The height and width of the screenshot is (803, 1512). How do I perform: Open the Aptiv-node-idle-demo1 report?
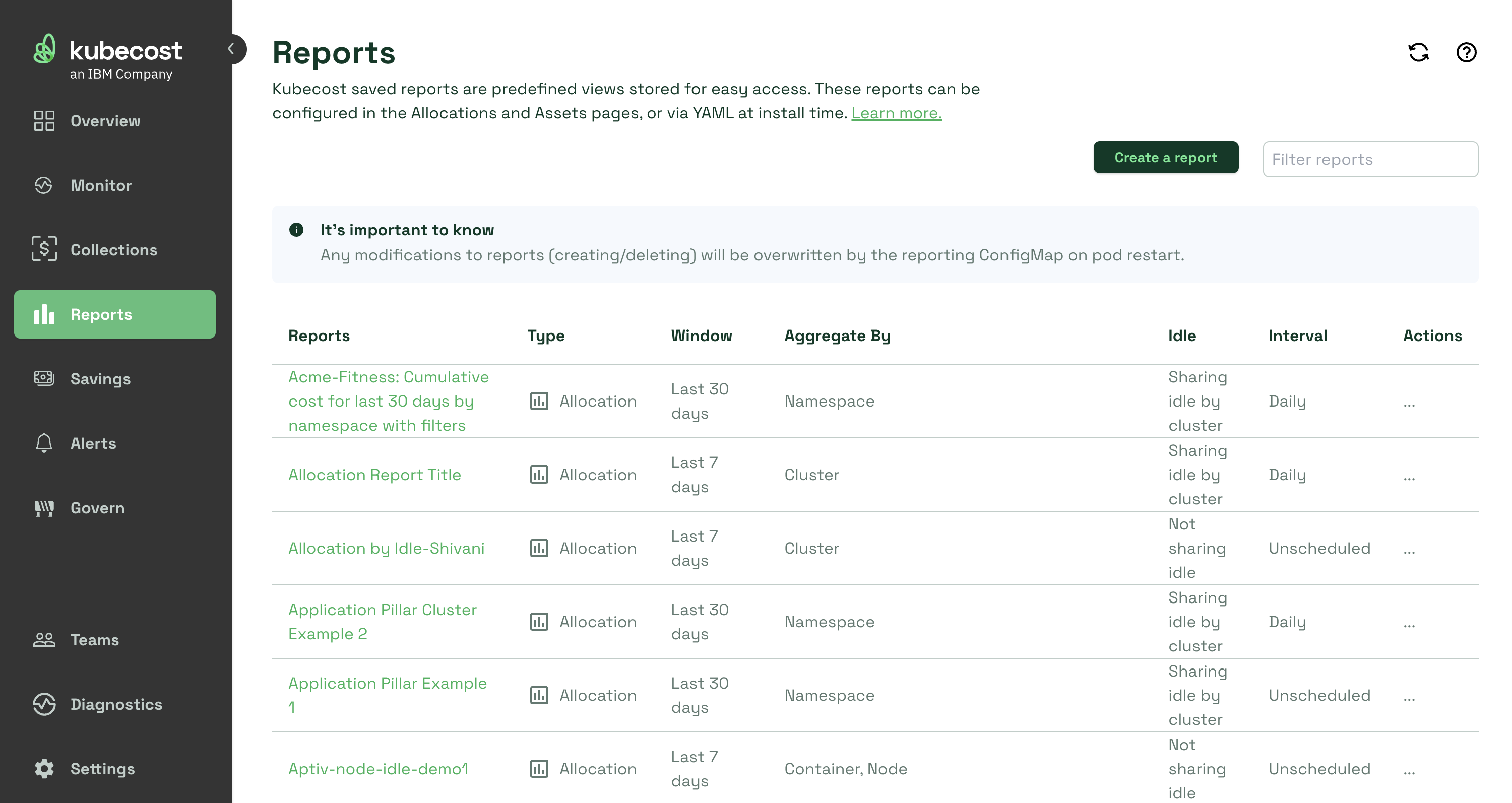[378, 768]
